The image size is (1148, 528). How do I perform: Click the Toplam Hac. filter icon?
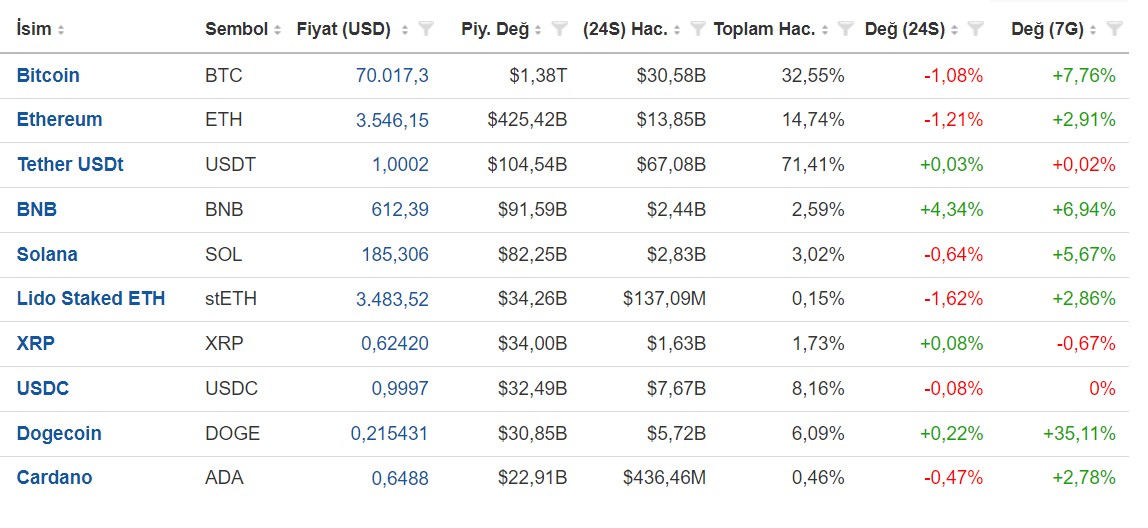point(845,30)
